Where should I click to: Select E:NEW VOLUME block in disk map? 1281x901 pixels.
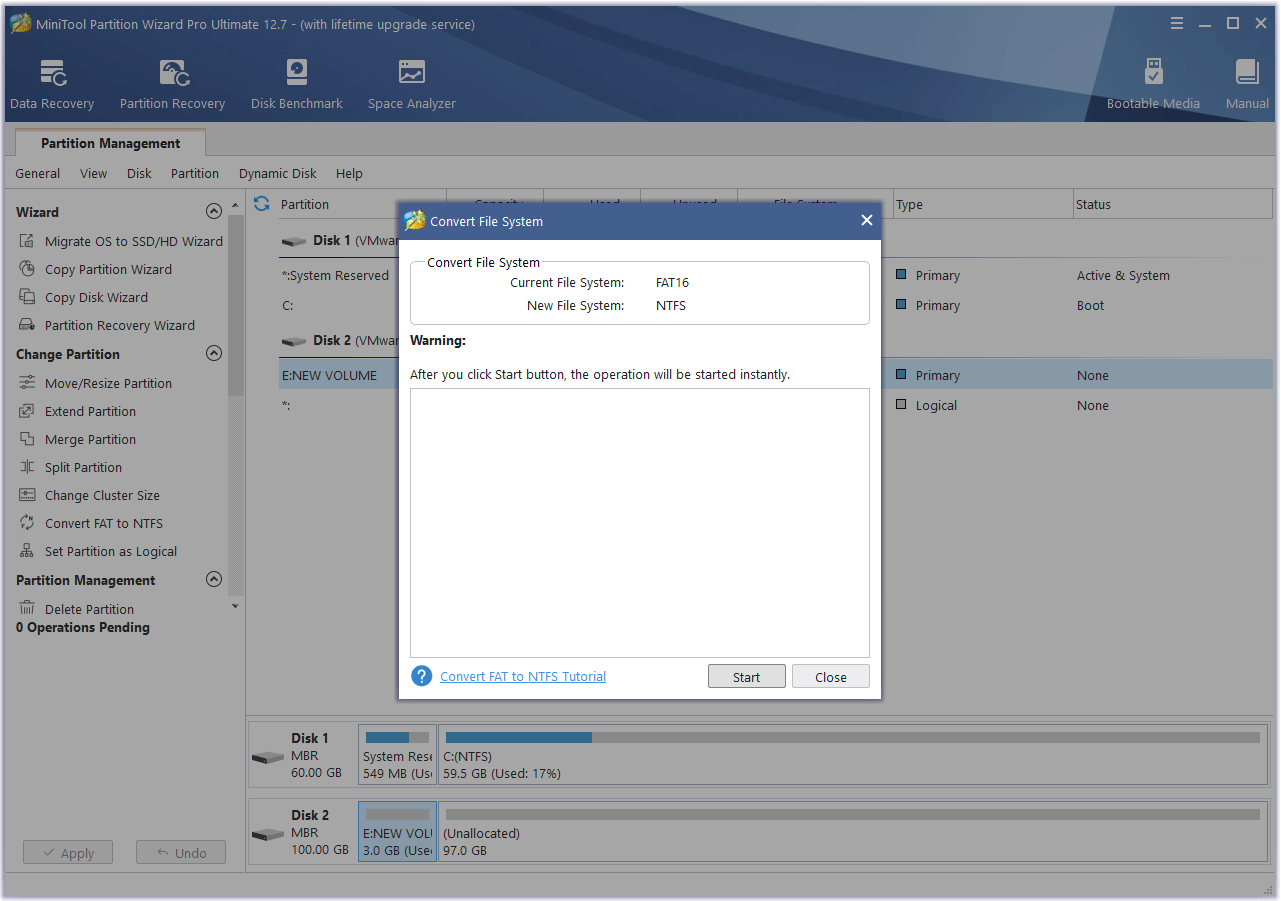pos(397,832)
